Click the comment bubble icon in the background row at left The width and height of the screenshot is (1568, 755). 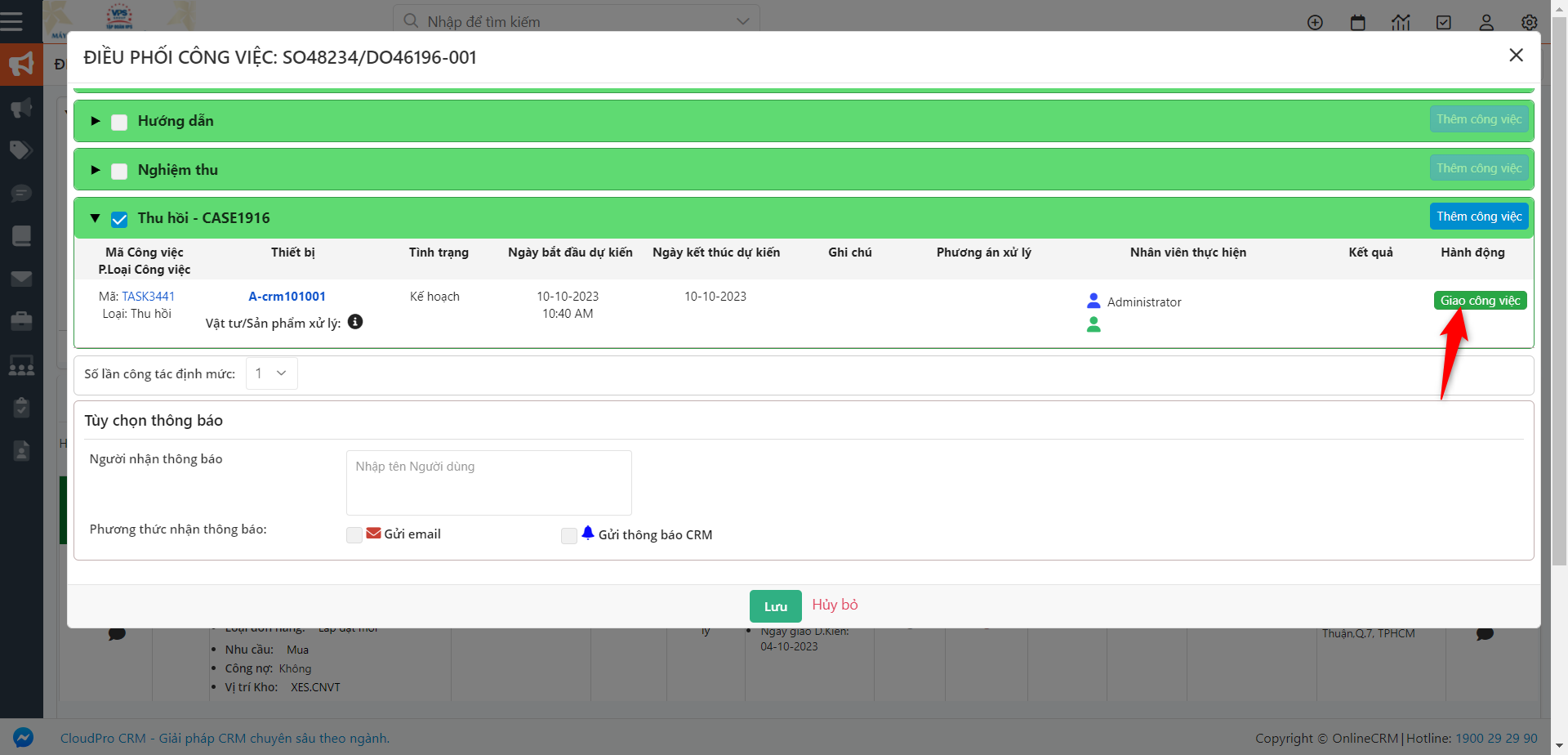[117, 633]
